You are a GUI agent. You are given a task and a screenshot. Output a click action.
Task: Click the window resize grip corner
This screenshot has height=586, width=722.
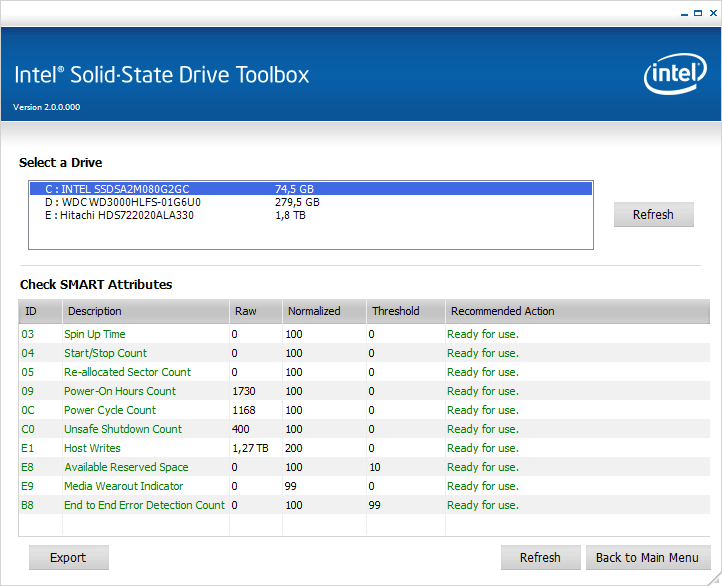tap(716, 580)
